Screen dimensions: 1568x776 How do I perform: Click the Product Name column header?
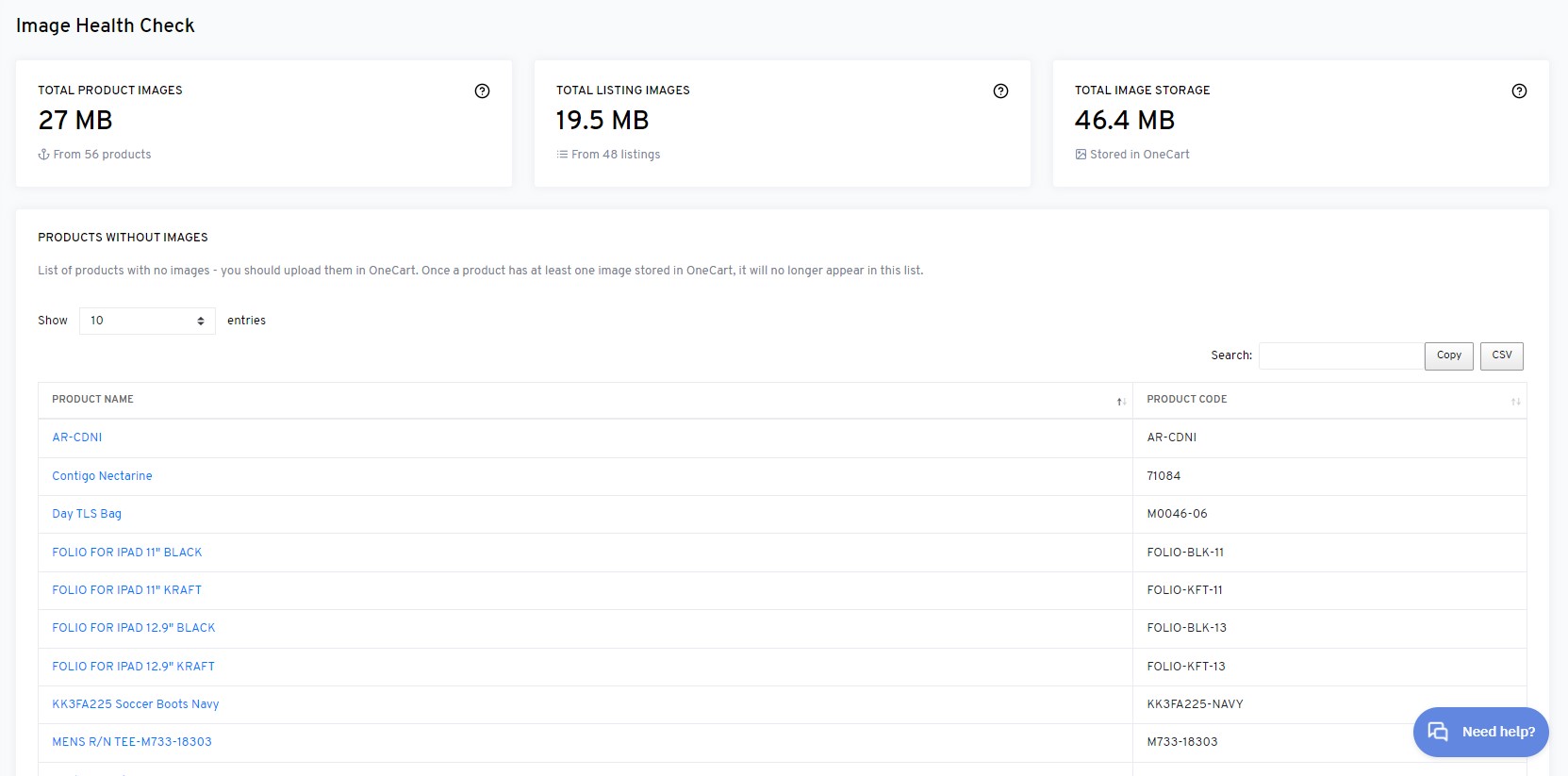click(93, 400)
